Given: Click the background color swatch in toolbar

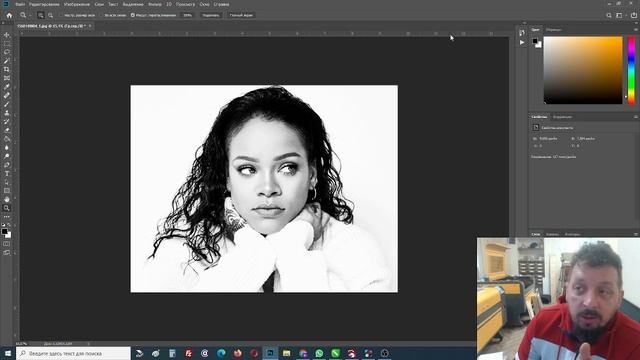Looking at the screenshot, I should coord(9,235).
